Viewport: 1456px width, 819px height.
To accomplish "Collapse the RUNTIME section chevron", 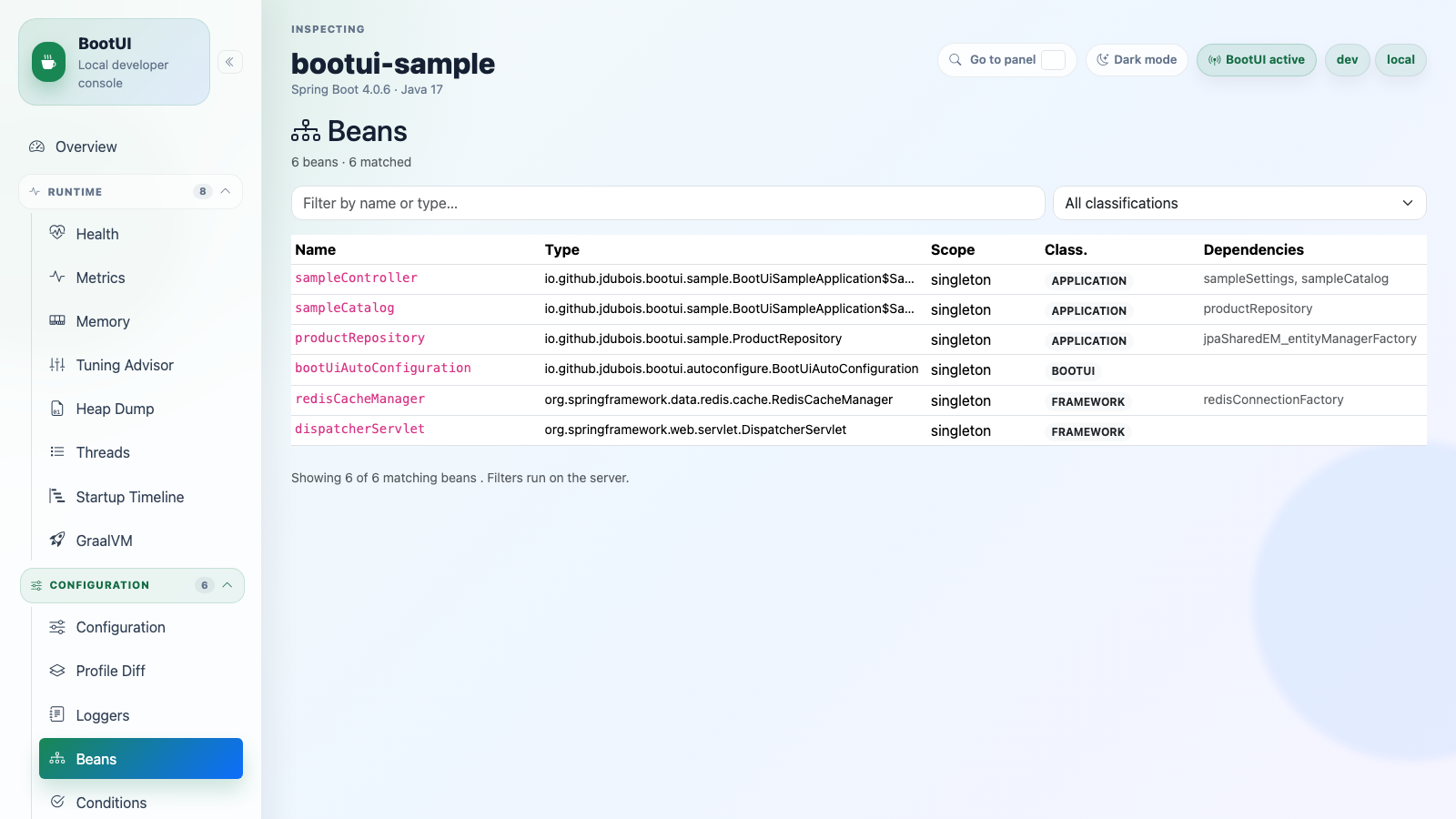I will [x=226, y=191].
